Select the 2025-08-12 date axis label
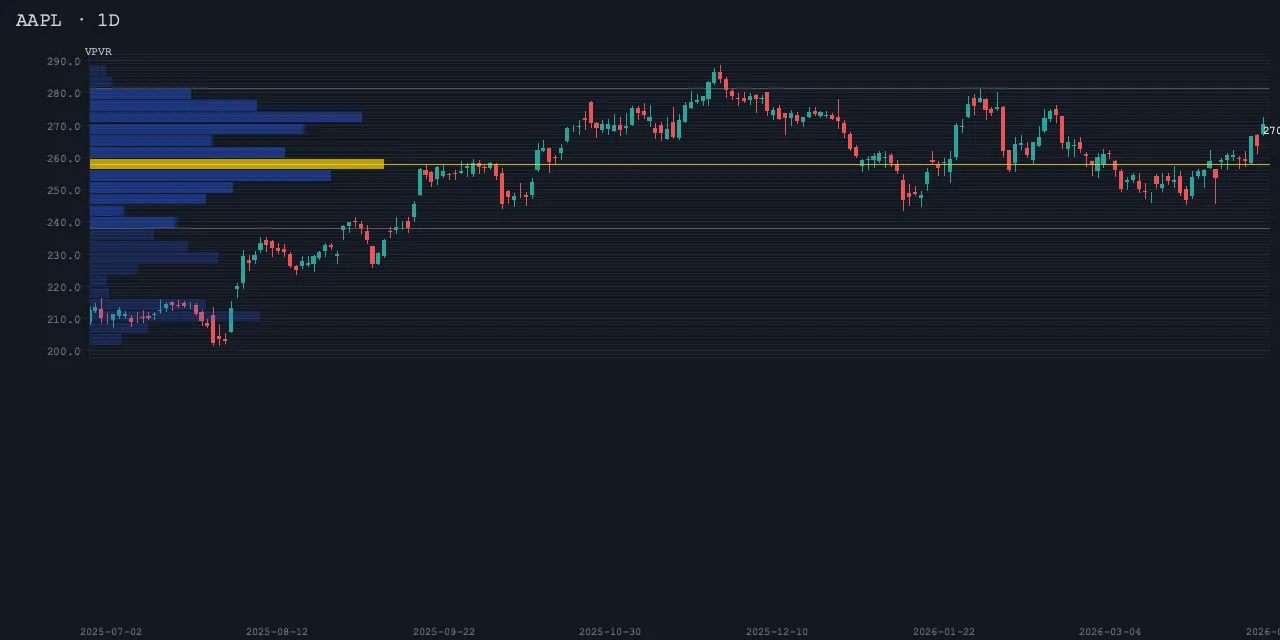1280x640 pixels. (277, 632)
